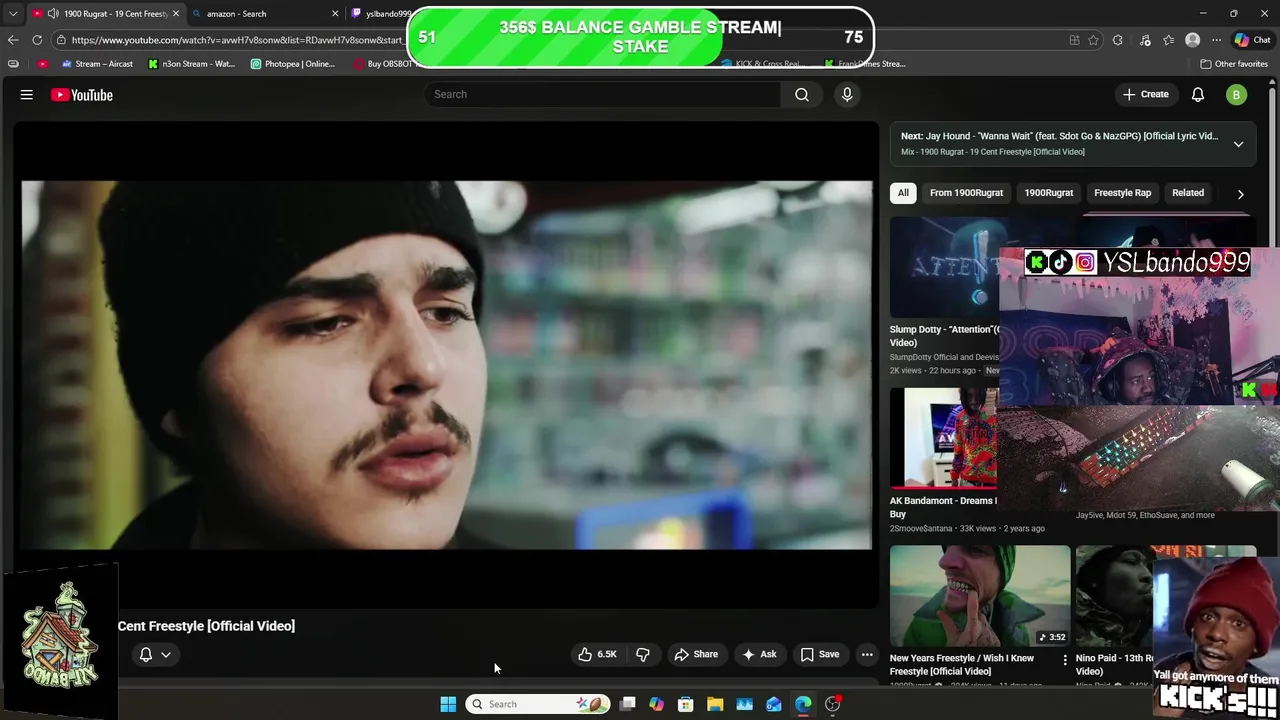Open Outlook from the taskbar
Screen dimensions: 1280x720
[x=774, y=704]
